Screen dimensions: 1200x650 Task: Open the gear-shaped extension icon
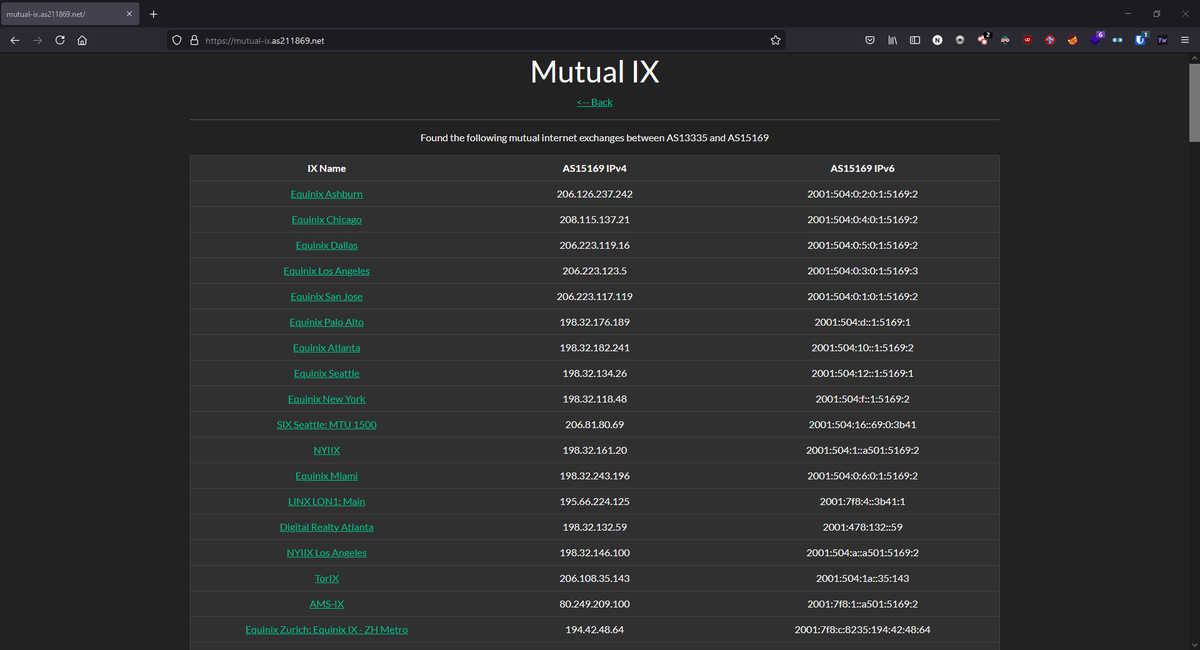(x=960, y=41)
